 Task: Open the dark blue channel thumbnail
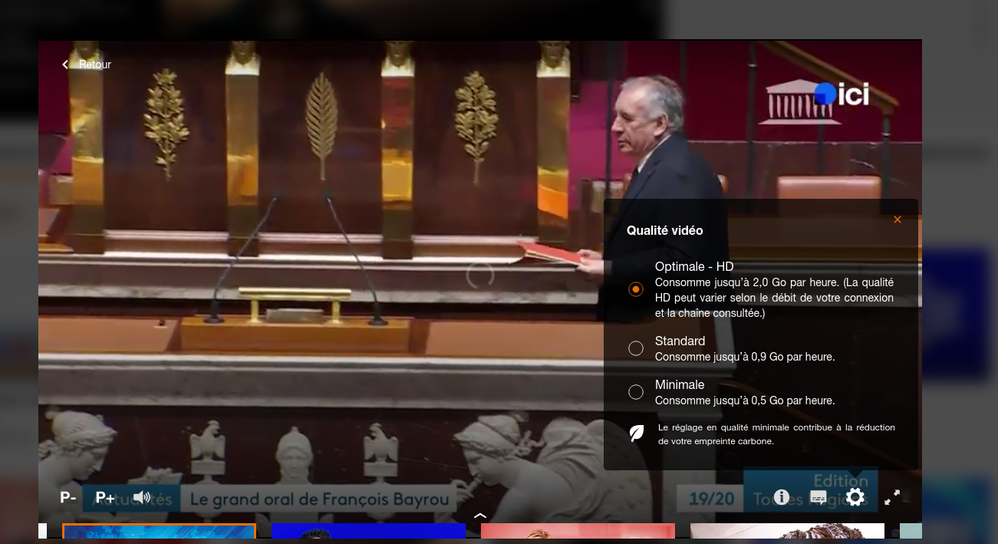369,531
